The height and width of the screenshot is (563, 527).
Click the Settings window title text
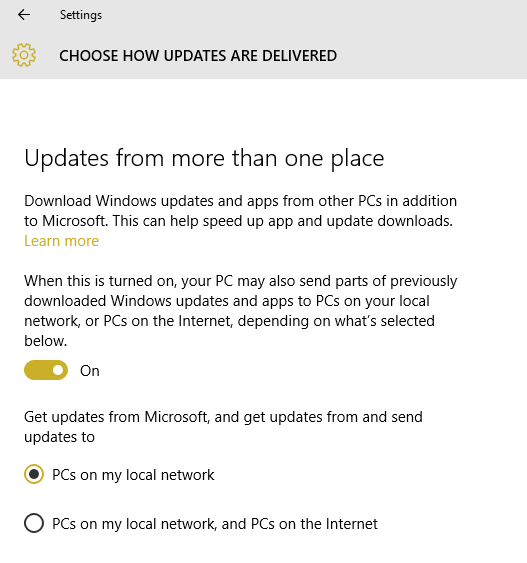click(81, 15)
